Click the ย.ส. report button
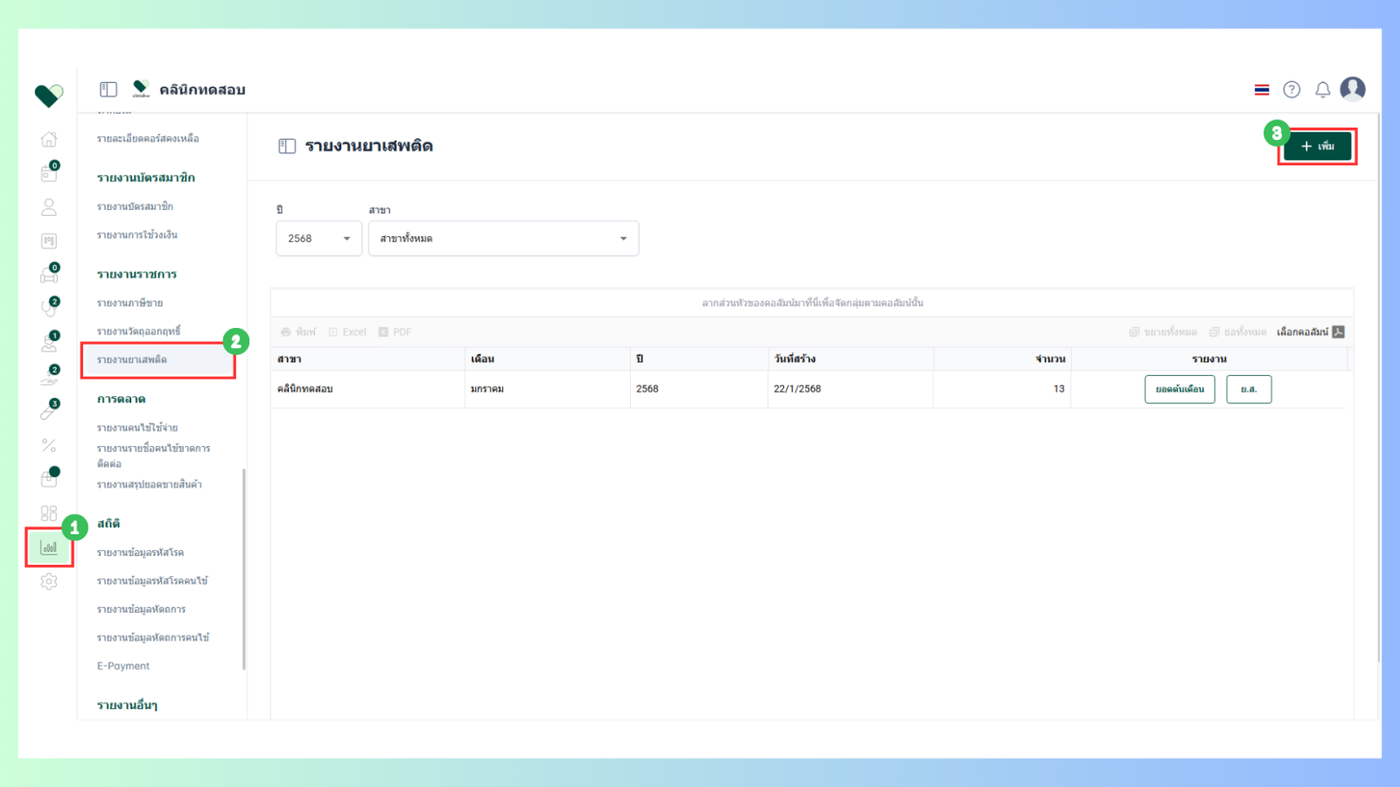This screenshot has height=787, width=1400. pos(1249,389)
